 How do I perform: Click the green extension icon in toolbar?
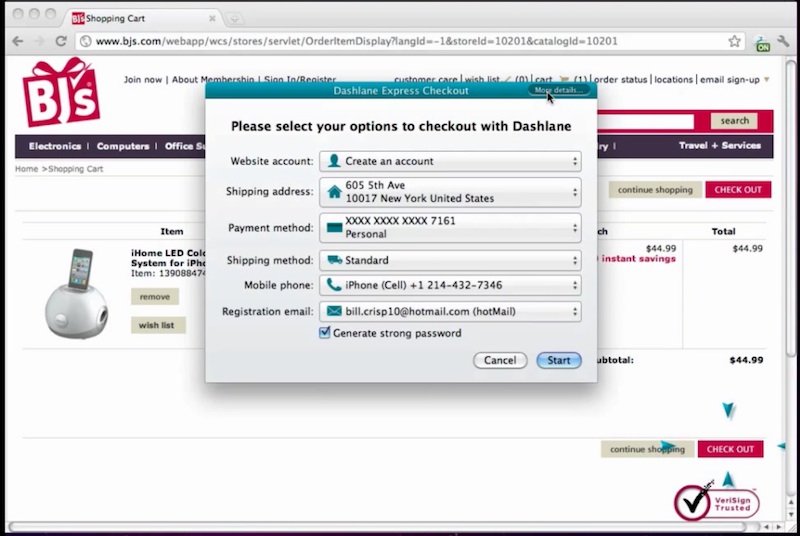tap(763, 42)
